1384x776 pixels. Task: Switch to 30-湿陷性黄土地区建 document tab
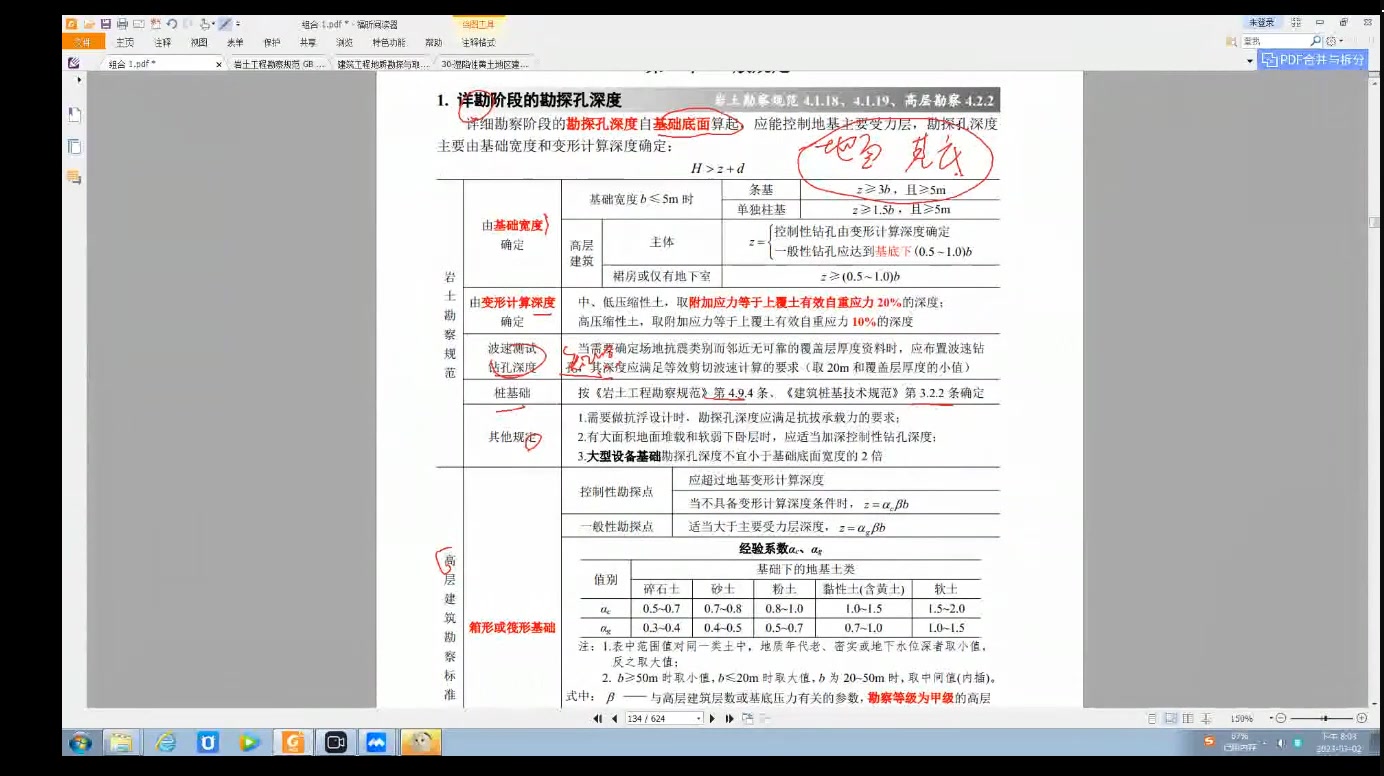[486, 64]
